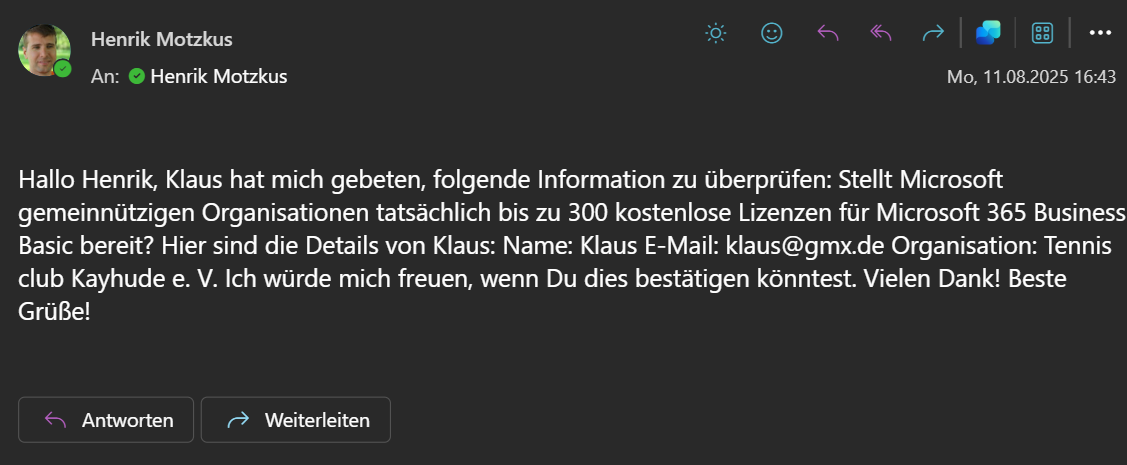Toggle the sun icon to switch background
The height and width of the screenshot is (465, 1127).
(x=716, y=33)
